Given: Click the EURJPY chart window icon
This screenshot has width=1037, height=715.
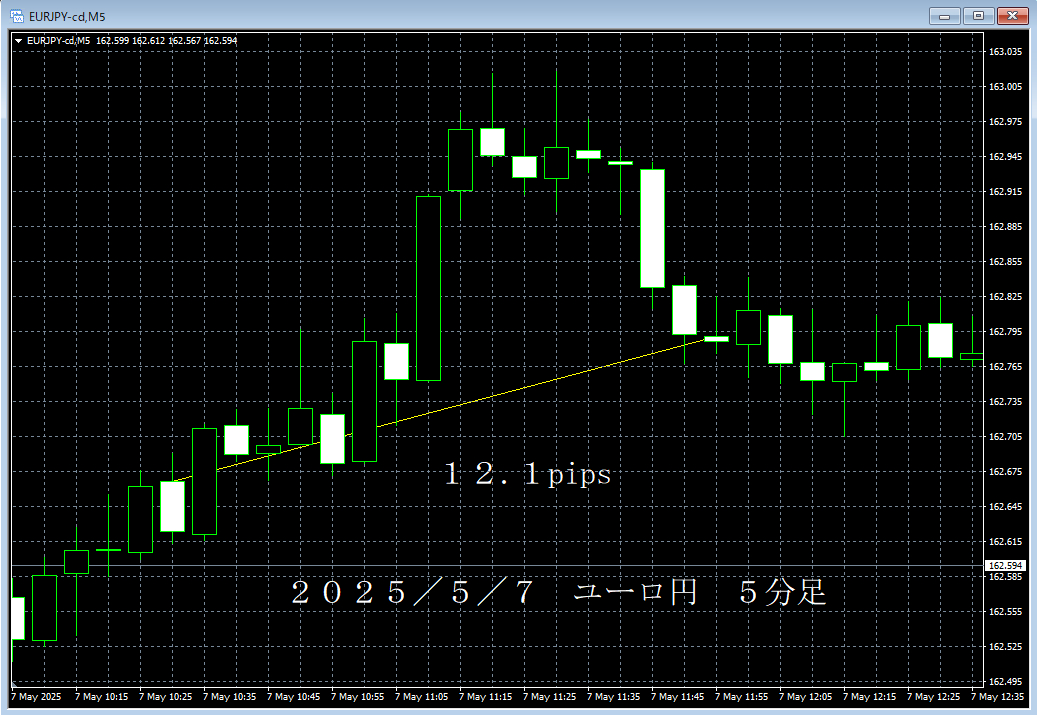Looking at the screenshot, I should [17, 16].
